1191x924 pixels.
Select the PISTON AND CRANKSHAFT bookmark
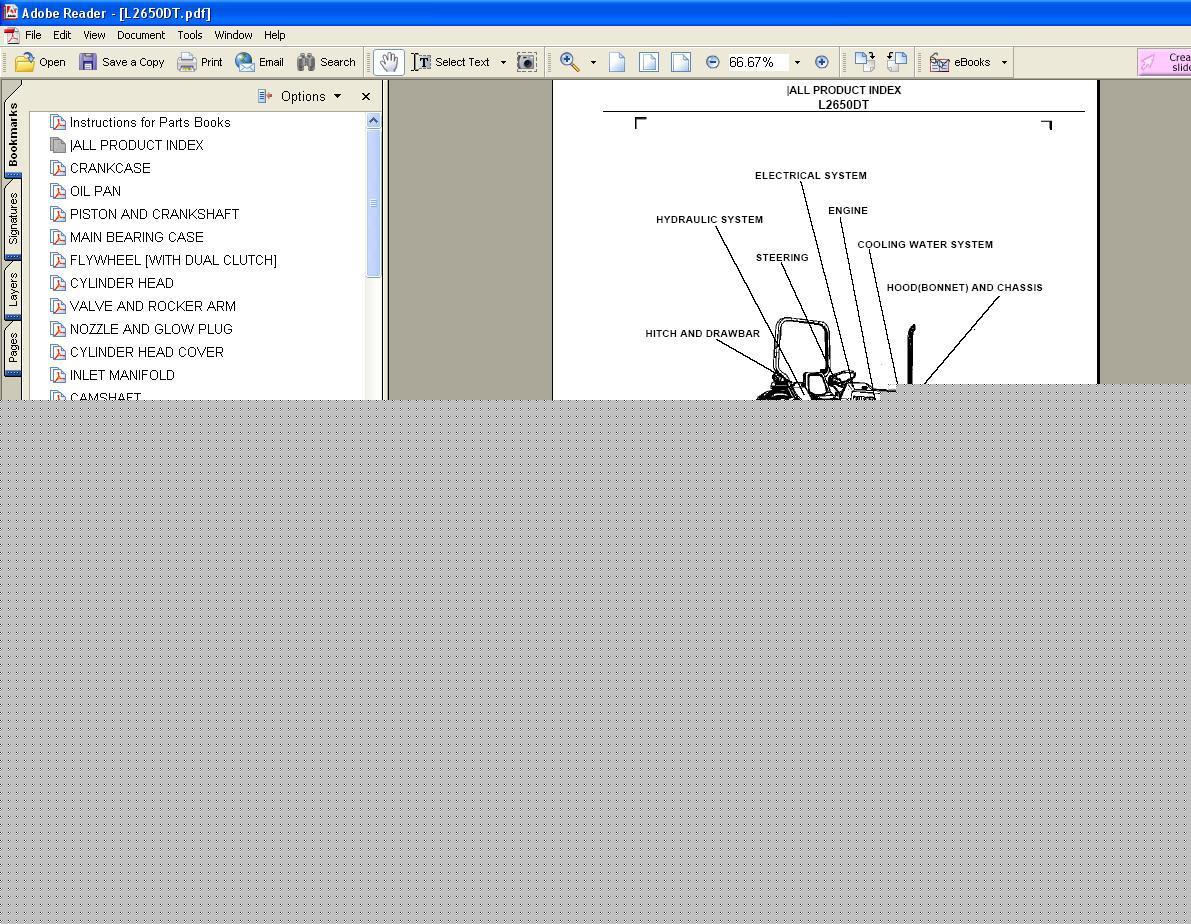pos(154,214)
